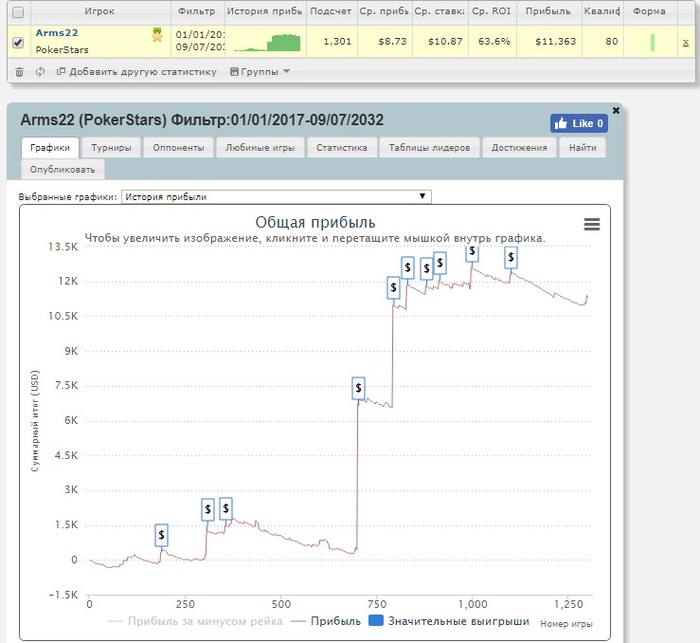Click the $ win marker near game 1,000
Screen dimensions: 700x643
click(472, 253)
